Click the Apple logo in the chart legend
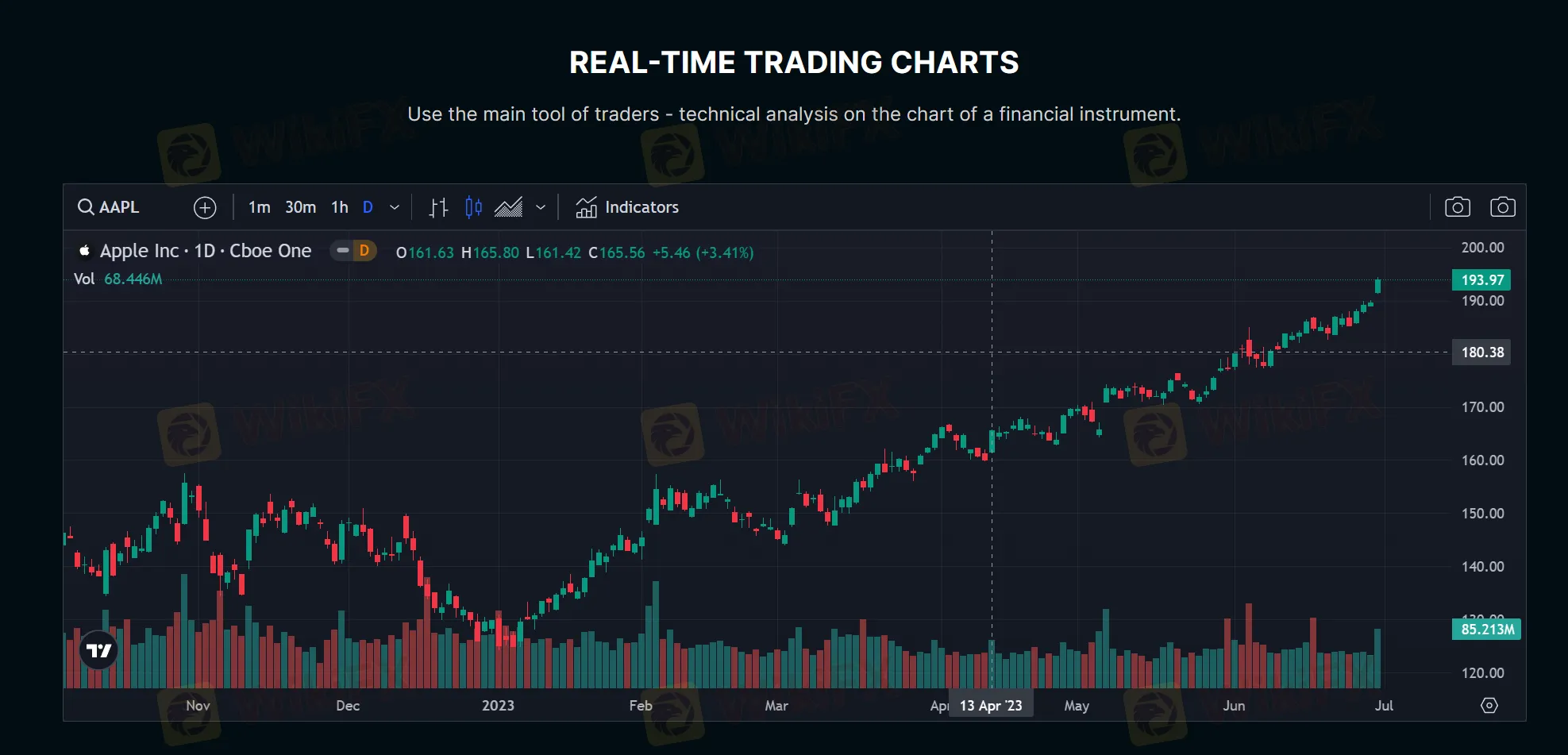This screenshot has width=1568, height=755. click(x=84, y=251)
